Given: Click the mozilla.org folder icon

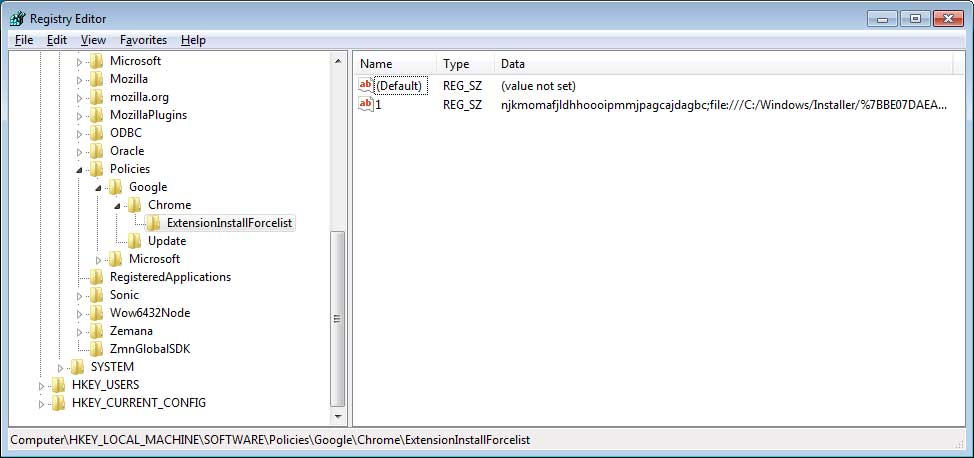Looking at the screenshot, I should coord(96,97).
